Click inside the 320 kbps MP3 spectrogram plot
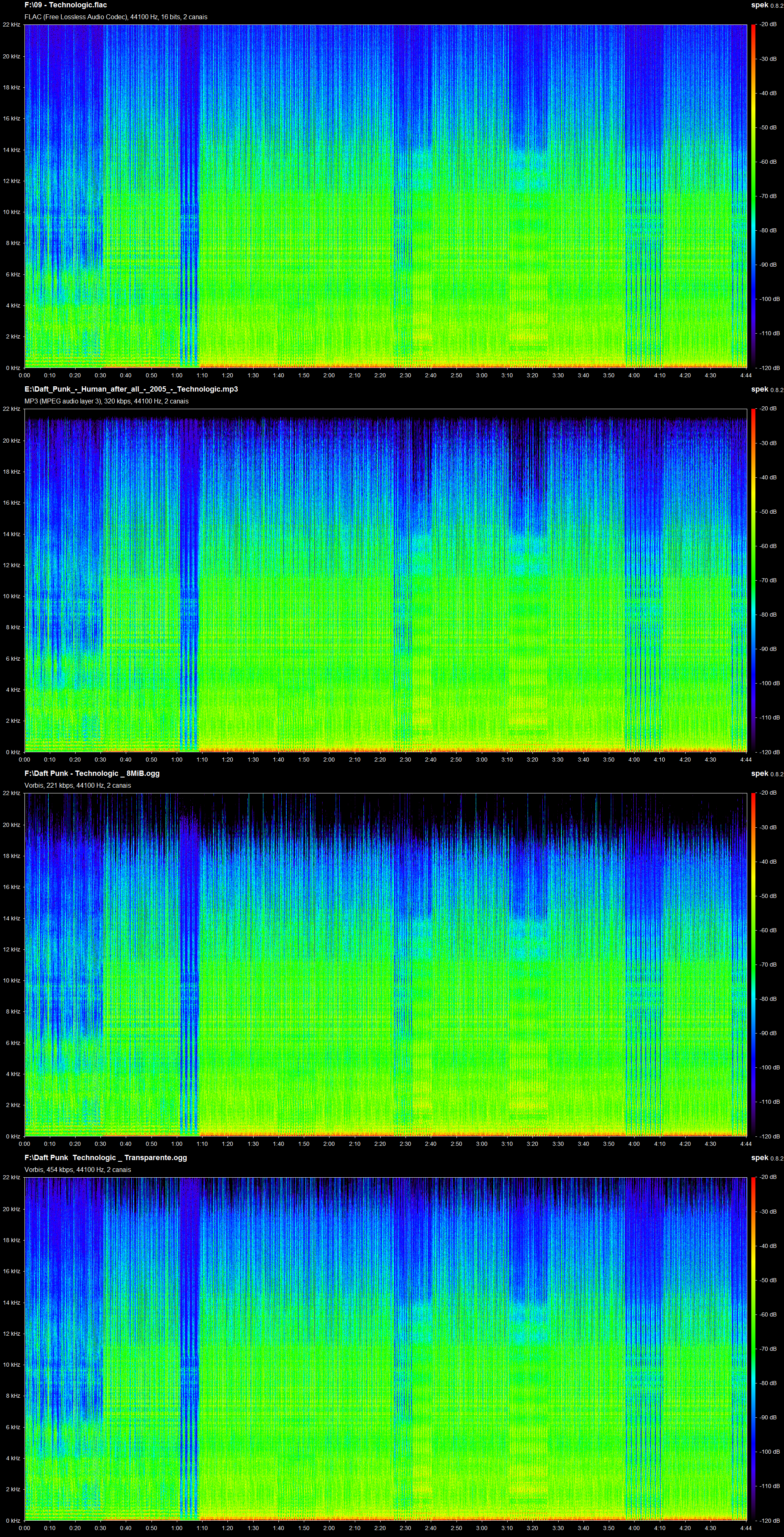784x1537 pixels. tap(385, 581)
